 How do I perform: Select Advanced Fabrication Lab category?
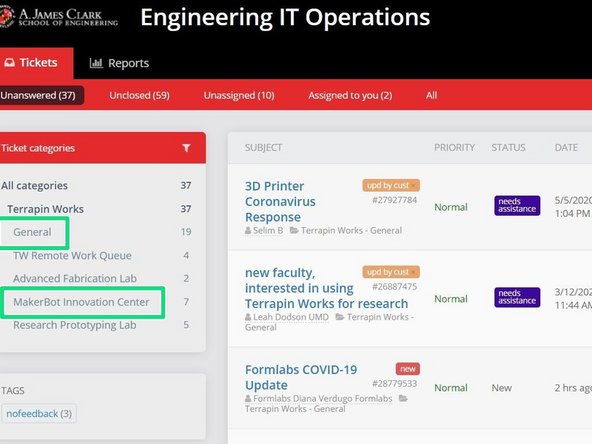[75, 278]
